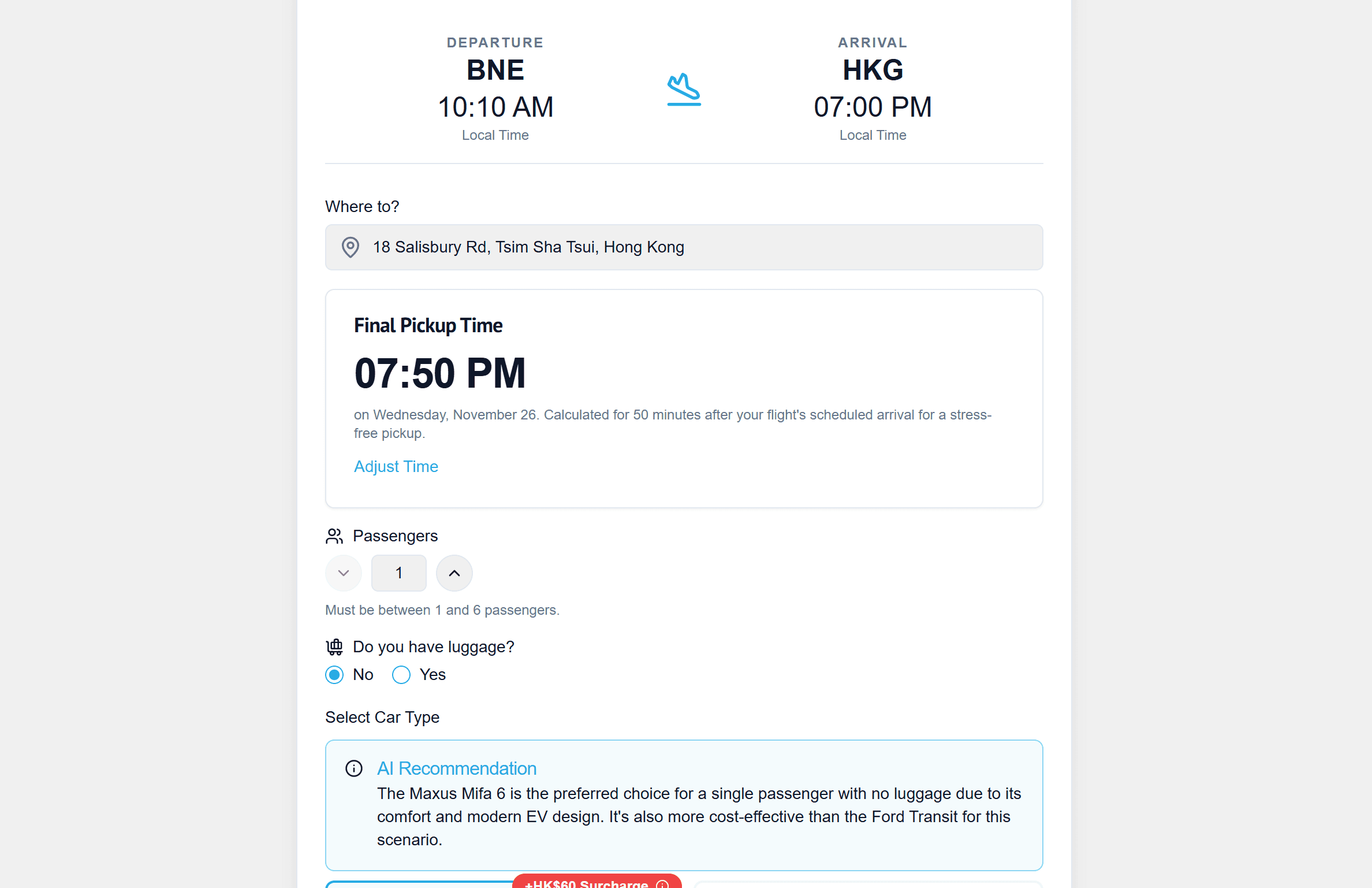Click the destination address field
The height and width of the screenshot is (888, 1372).
point(684,247)
